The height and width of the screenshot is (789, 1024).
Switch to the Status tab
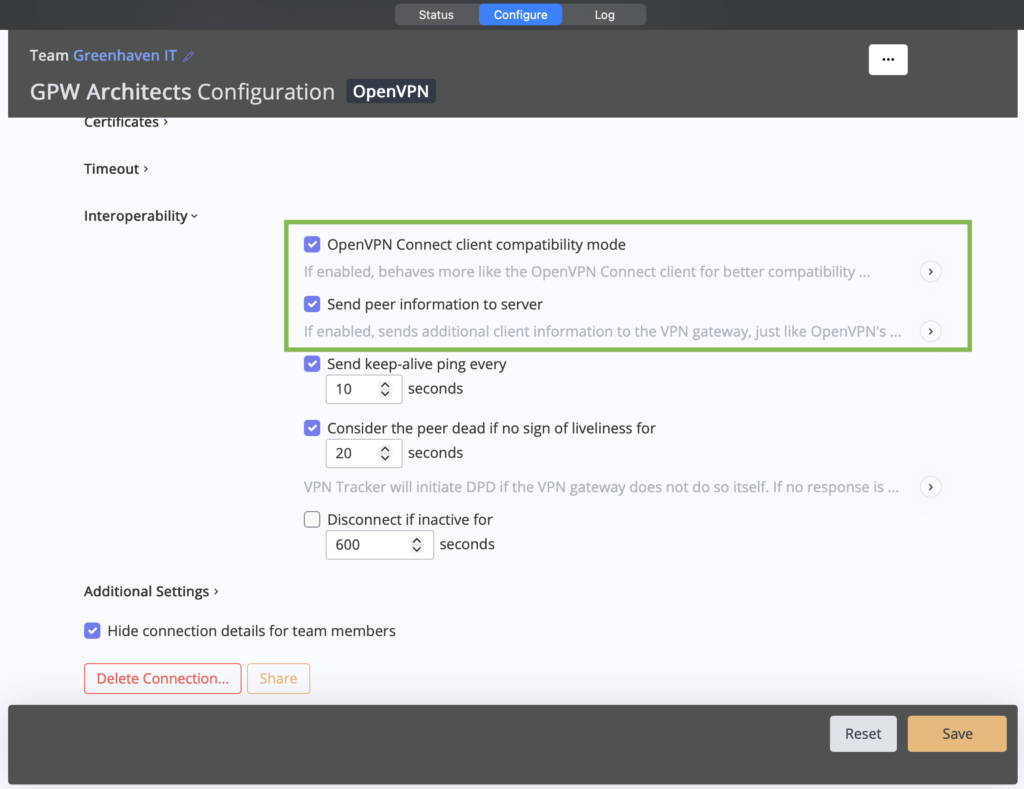[436, 14]
